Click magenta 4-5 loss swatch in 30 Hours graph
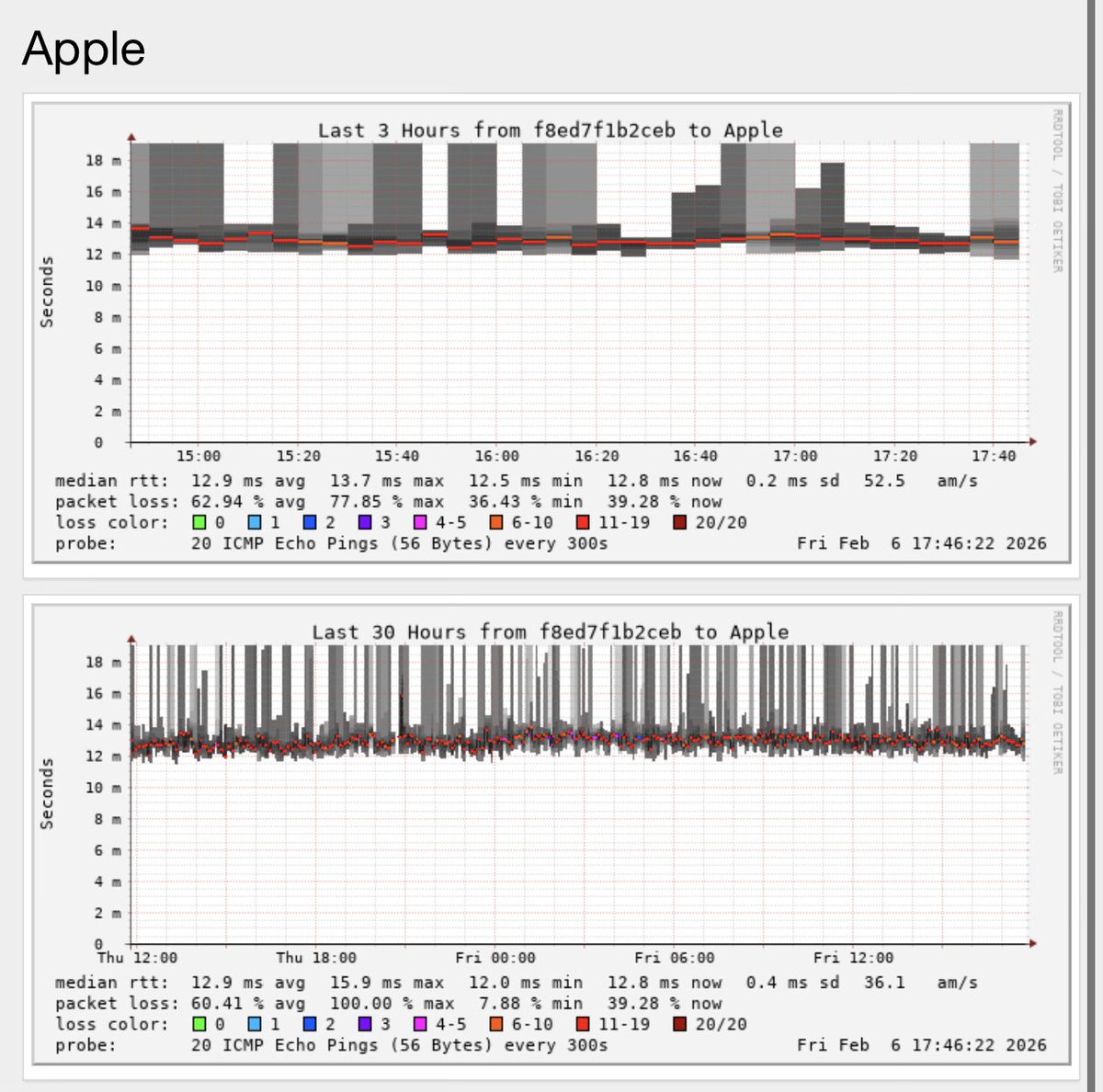Image resolution: width=1103 pixels, height=1092 pixels. coord(421,1025)
